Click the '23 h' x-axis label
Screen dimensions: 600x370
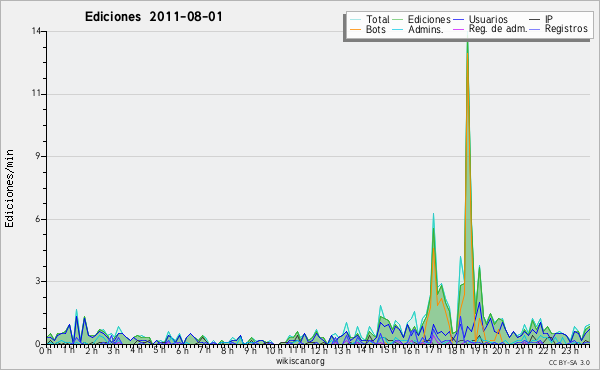[570, 351]
